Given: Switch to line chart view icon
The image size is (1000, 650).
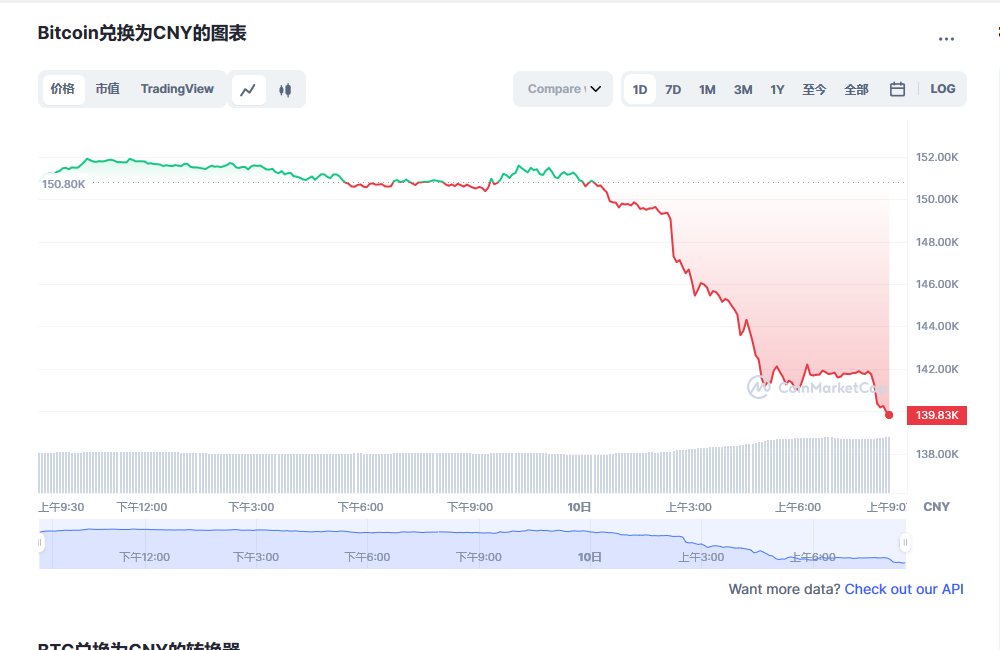Looking at the screenshot, I should pos(248,89).
